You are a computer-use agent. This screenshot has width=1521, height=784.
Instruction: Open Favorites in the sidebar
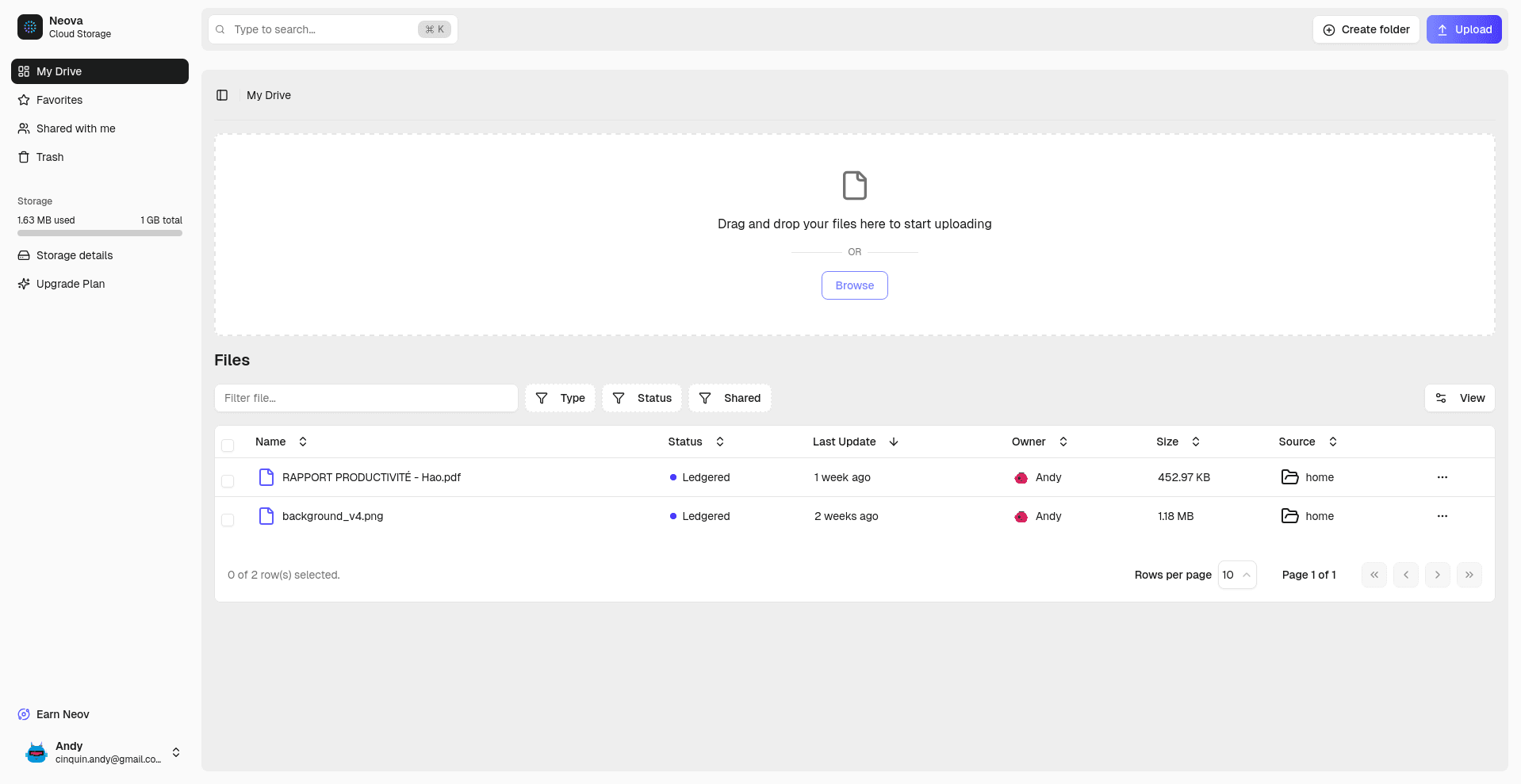pyautogui.click(x=59, y=100)
